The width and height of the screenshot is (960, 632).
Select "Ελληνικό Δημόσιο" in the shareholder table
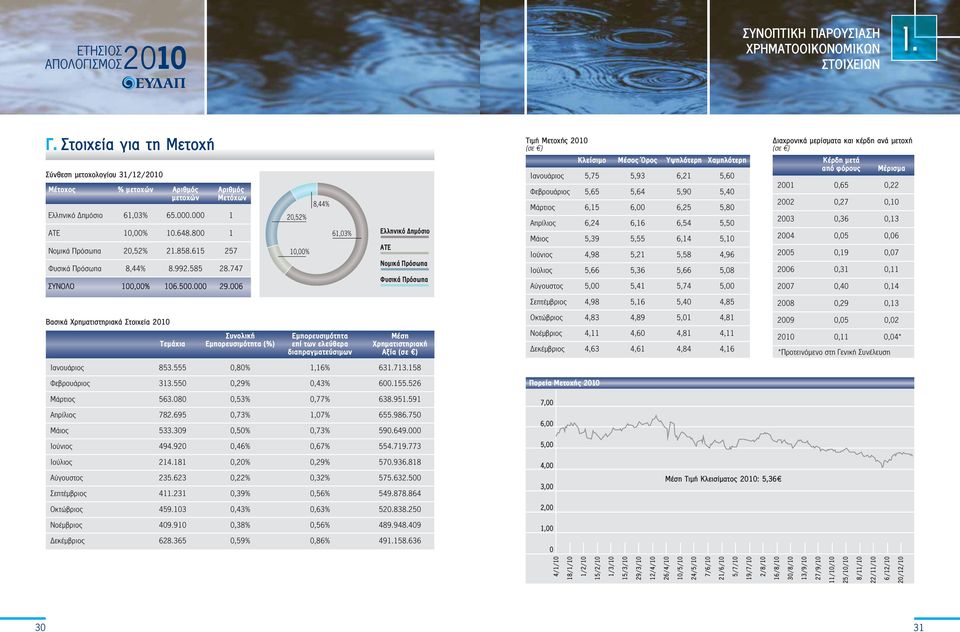(x=75, y=216)
